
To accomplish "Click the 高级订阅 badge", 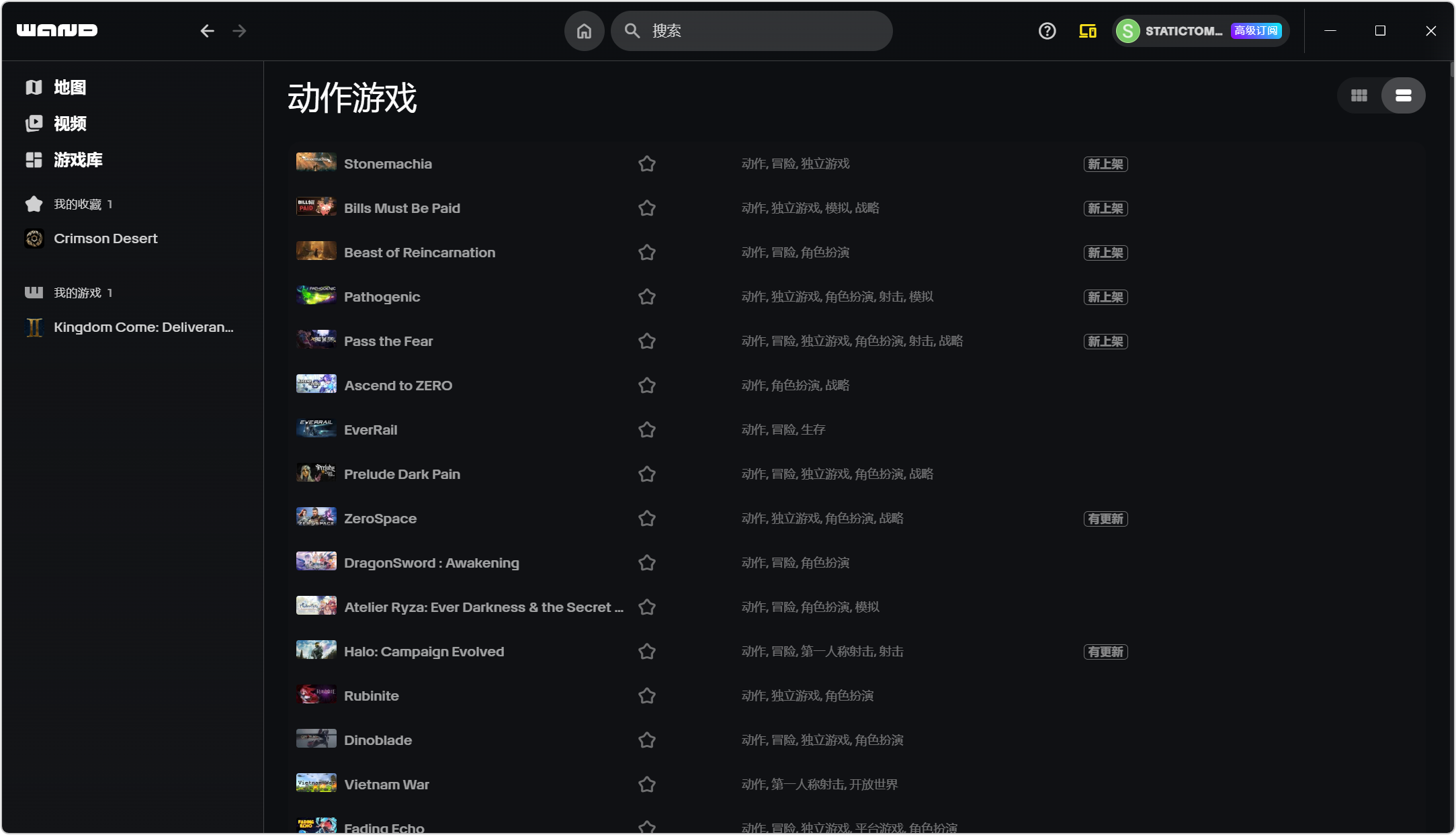I will 1256,31.
